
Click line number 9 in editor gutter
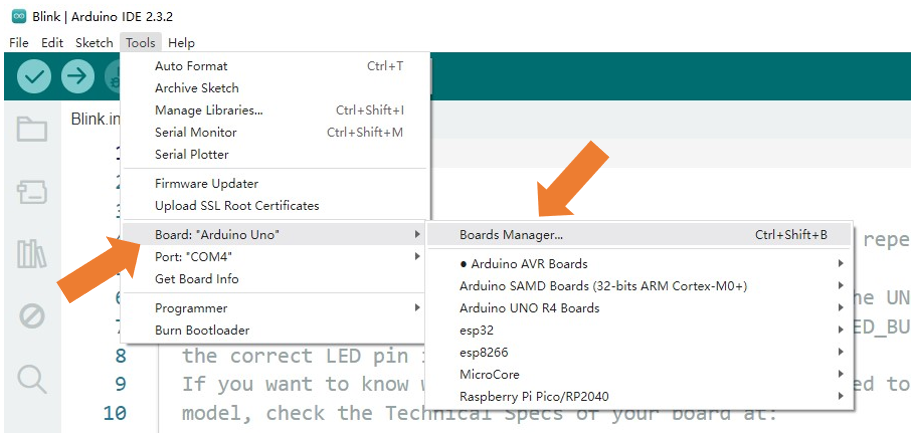coord(120,385)
